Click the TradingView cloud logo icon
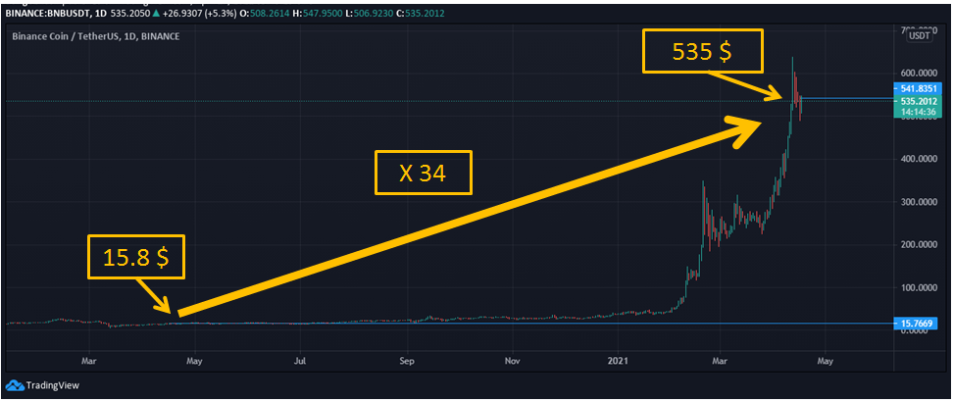This screenshot has height=402, width=953. 15,385
